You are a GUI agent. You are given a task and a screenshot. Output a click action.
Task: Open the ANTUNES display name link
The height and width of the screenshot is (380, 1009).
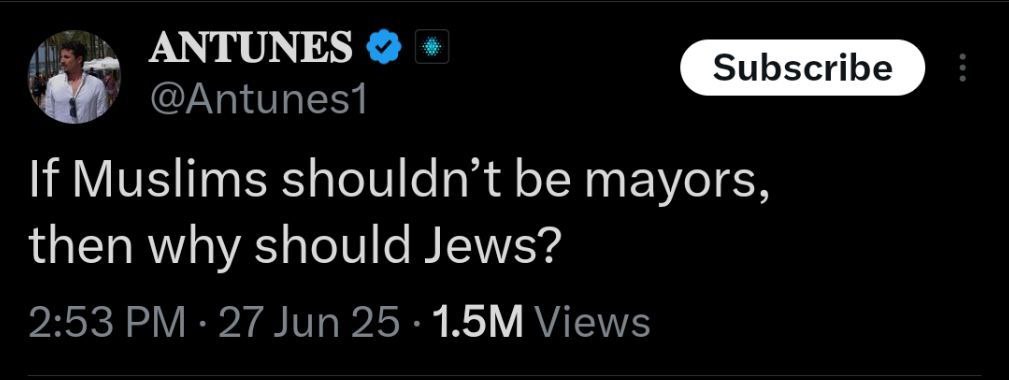pos(251,48)
